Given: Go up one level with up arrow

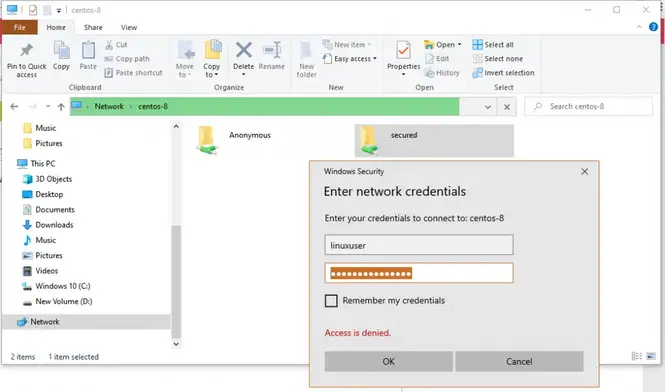Looking at the screenshot, I should pyautogui.click(x=61, y=106).
